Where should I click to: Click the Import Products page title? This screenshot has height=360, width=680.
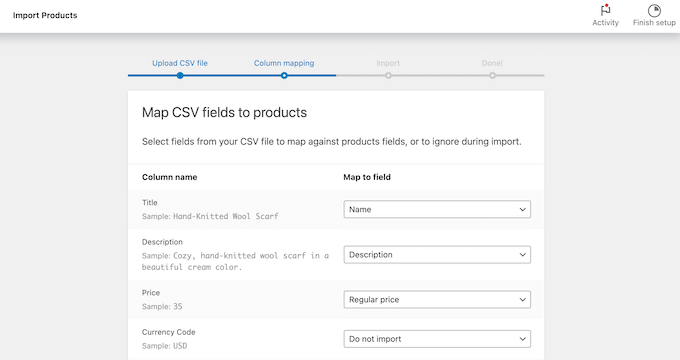(45, 16)
